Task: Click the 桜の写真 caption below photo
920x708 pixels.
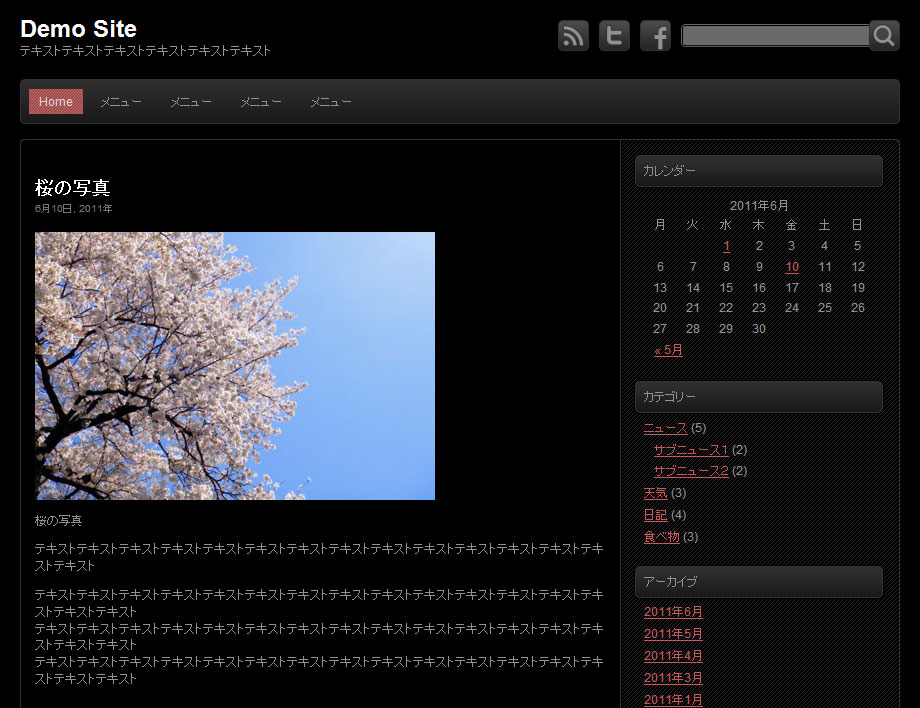Action: (x=59, y=521)
